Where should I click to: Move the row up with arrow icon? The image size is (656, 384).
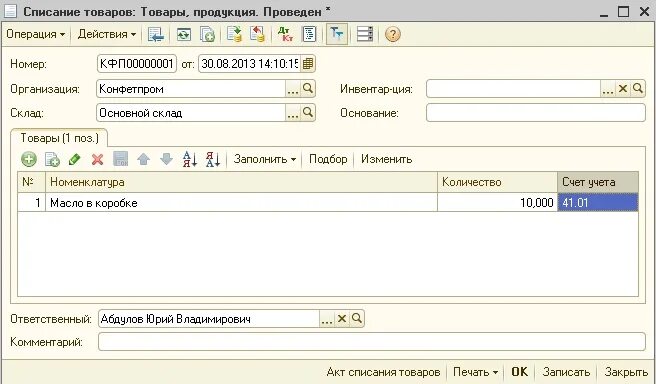pyautogui.click(x=144, y=159)
